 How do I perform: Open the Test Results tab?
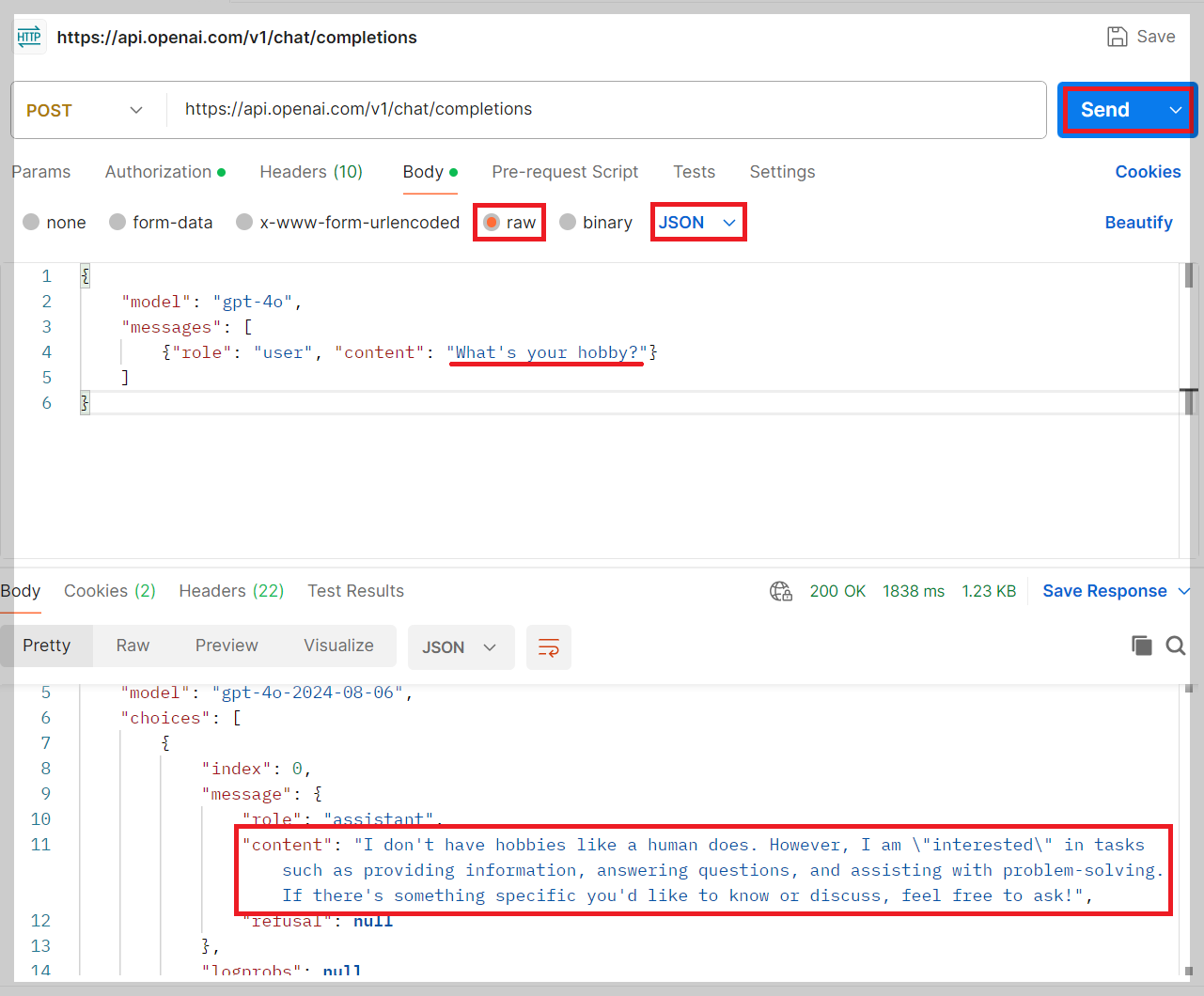(x=355, y=591)
